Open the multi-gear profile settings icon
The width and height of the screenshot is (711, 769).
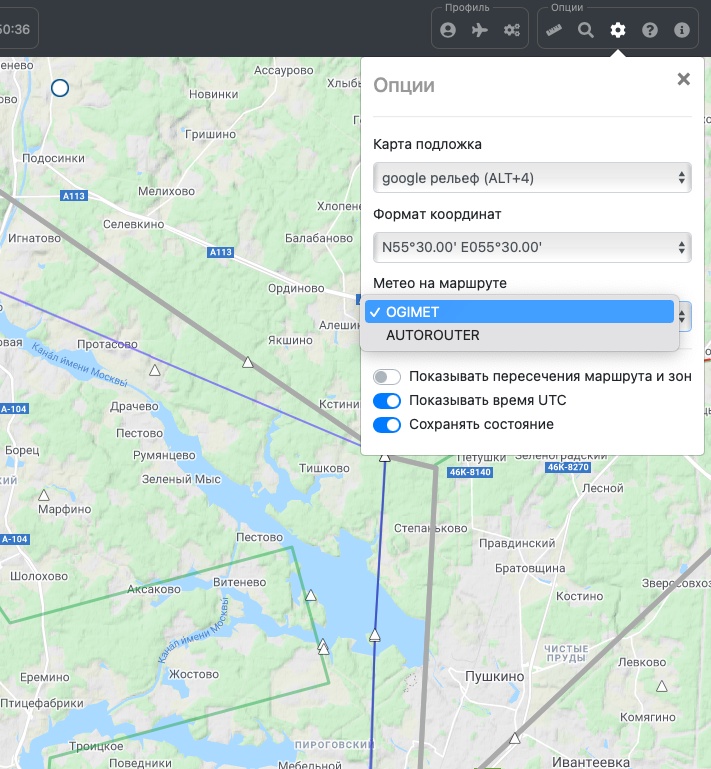click(512, 30)
